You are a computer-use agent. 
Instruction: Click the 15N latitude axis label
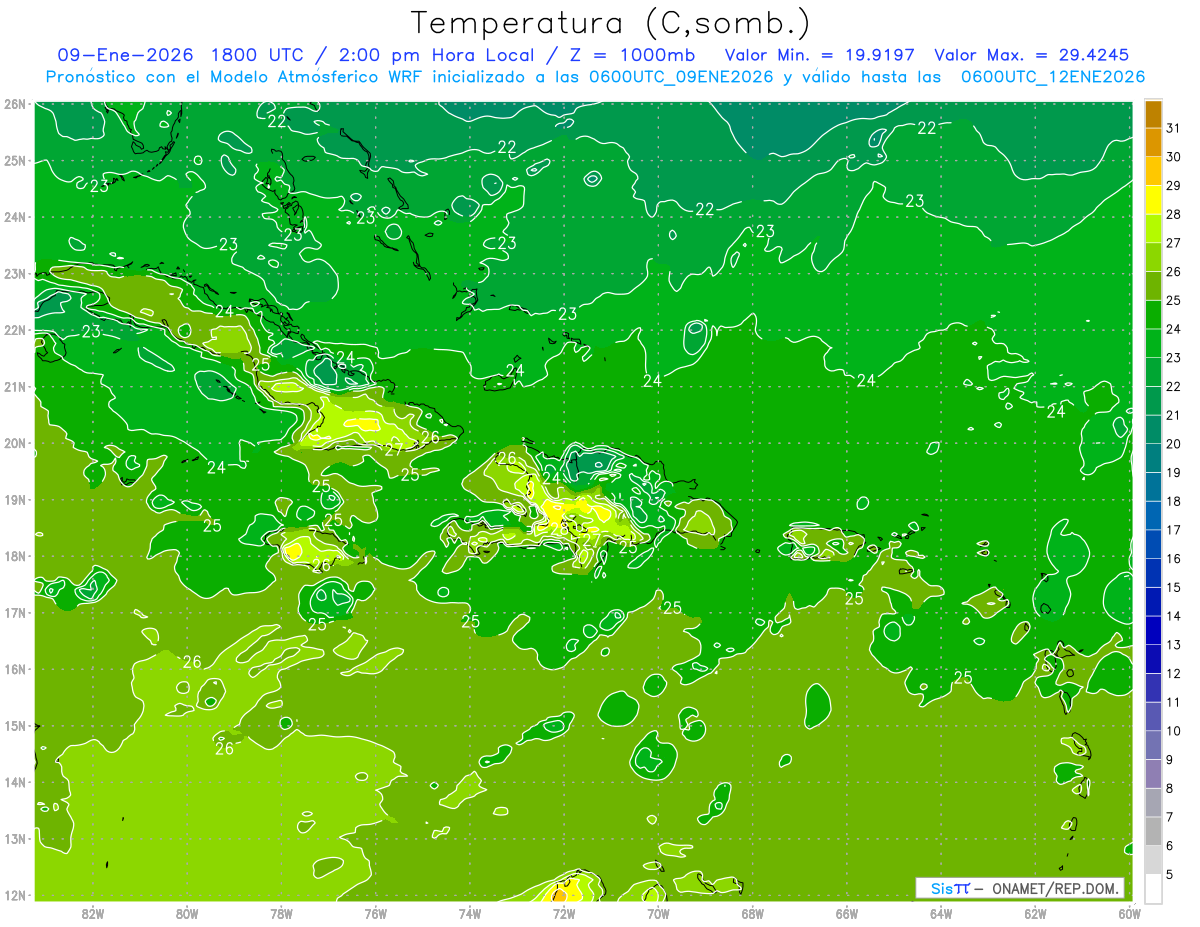[x=14, y=725]
